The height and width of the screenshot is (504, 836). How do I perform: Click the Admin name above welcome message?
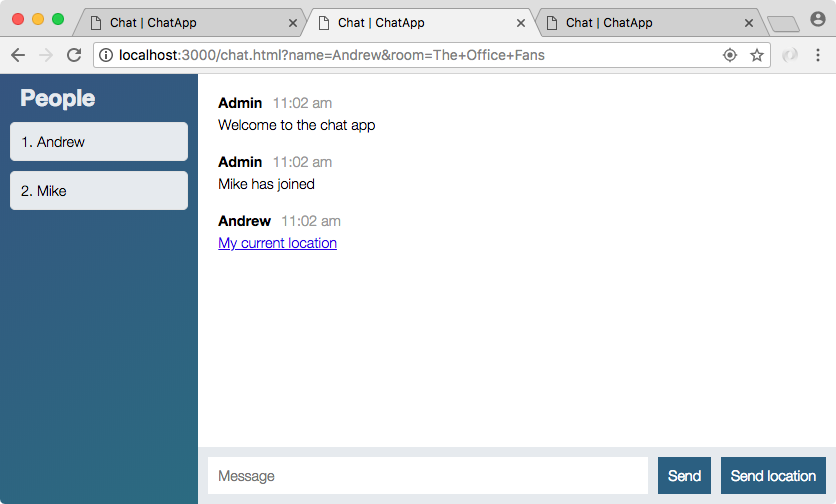(x=240, y=103)
